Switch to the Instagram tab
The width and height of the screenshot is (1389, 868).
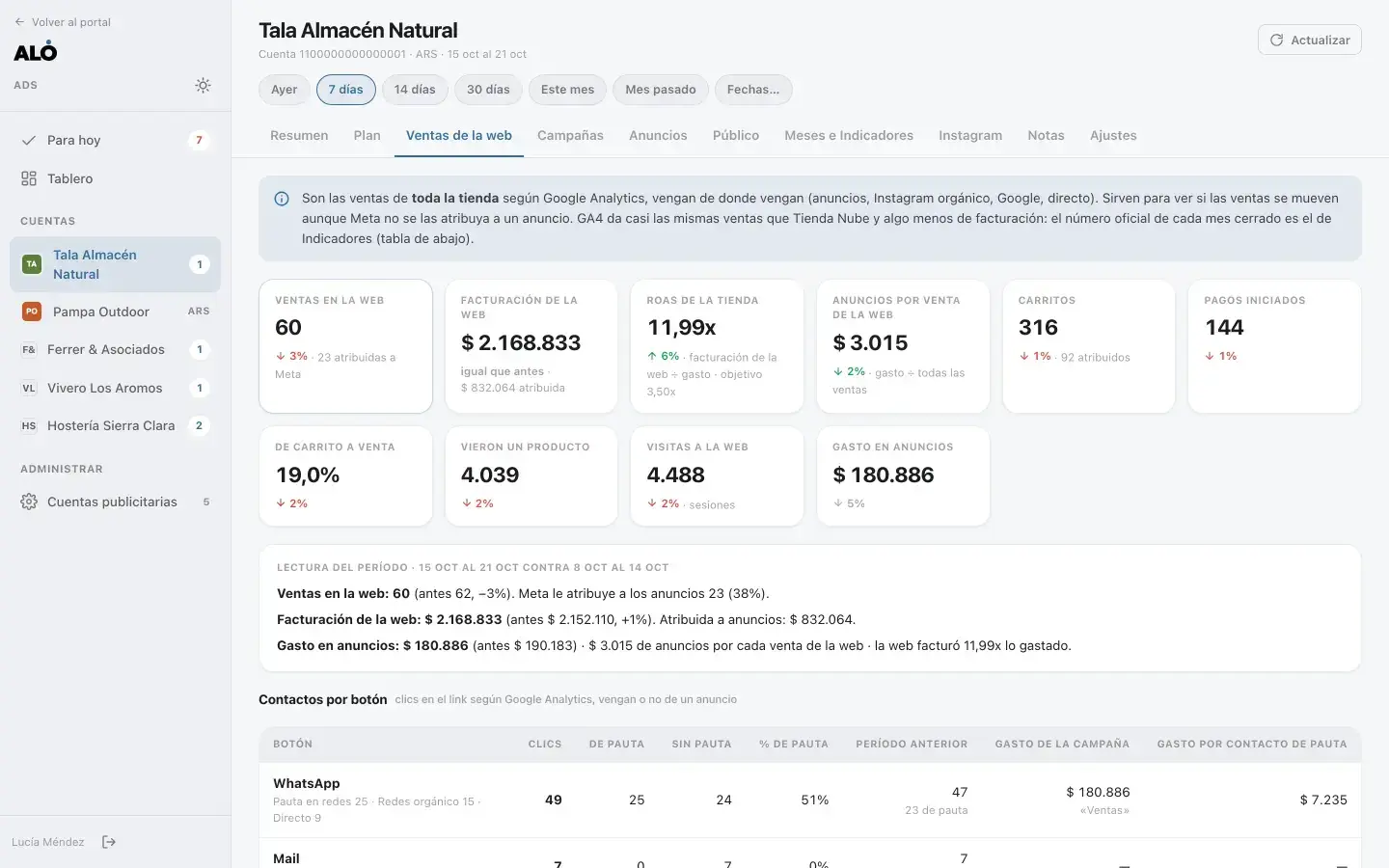click(970, 136)
